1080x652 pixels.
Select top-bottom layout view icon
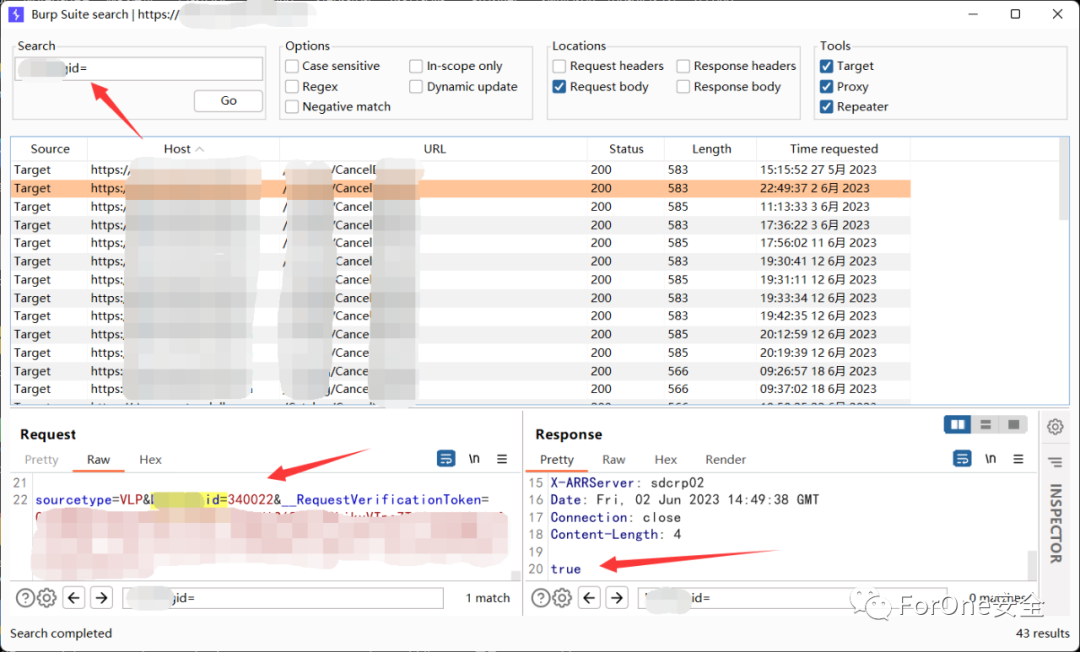[986, 425]
